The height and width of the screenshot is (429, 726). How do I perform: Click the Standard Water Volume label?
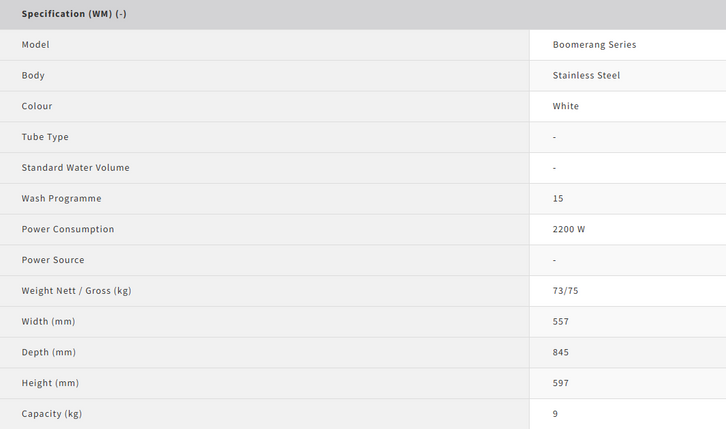(75, 168)
